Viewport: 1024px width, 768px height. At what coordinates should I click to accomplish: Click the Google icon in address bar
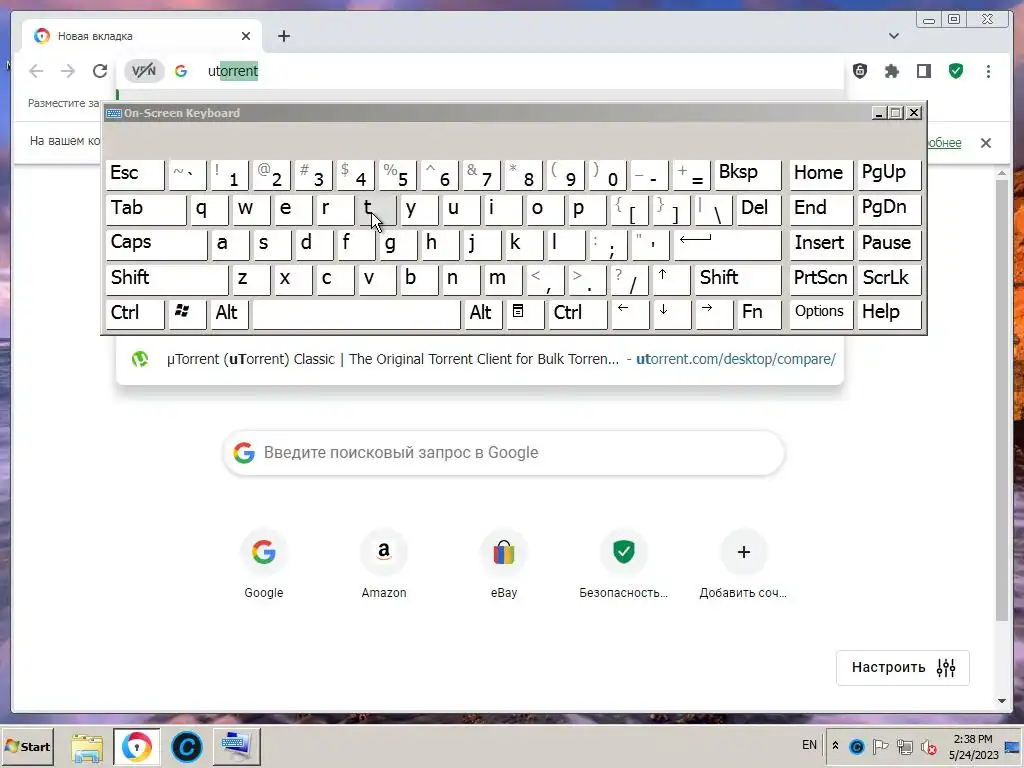[x=182, y=71]
